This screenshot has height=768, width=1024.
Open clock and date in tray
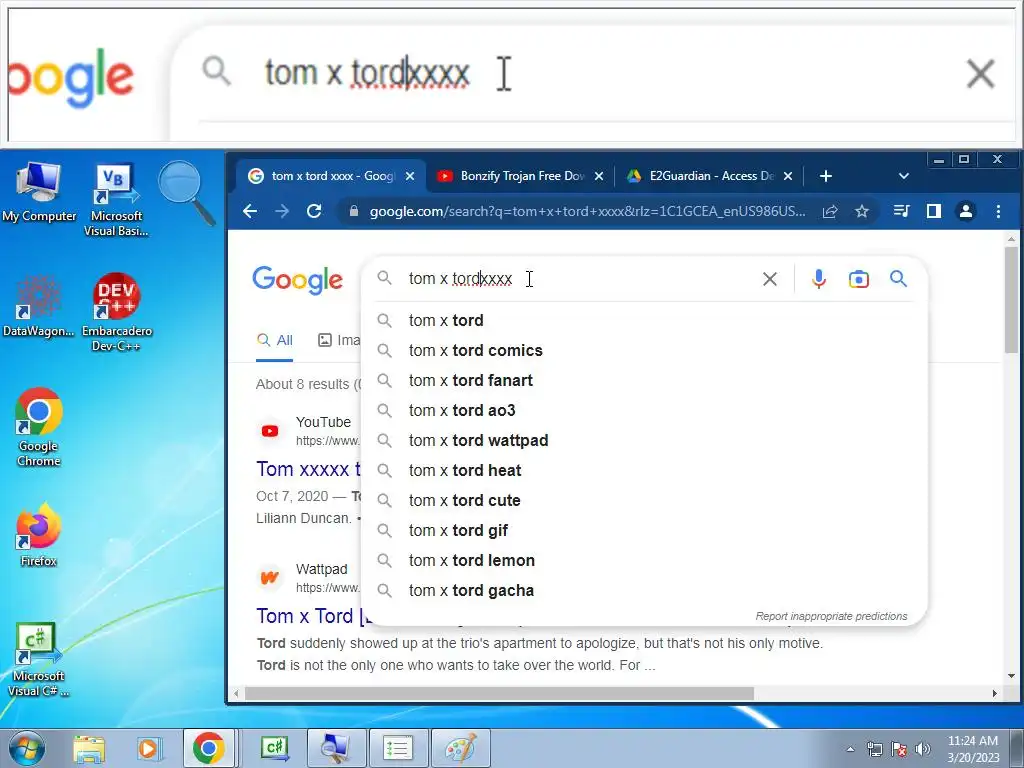[x=973, y=749]
